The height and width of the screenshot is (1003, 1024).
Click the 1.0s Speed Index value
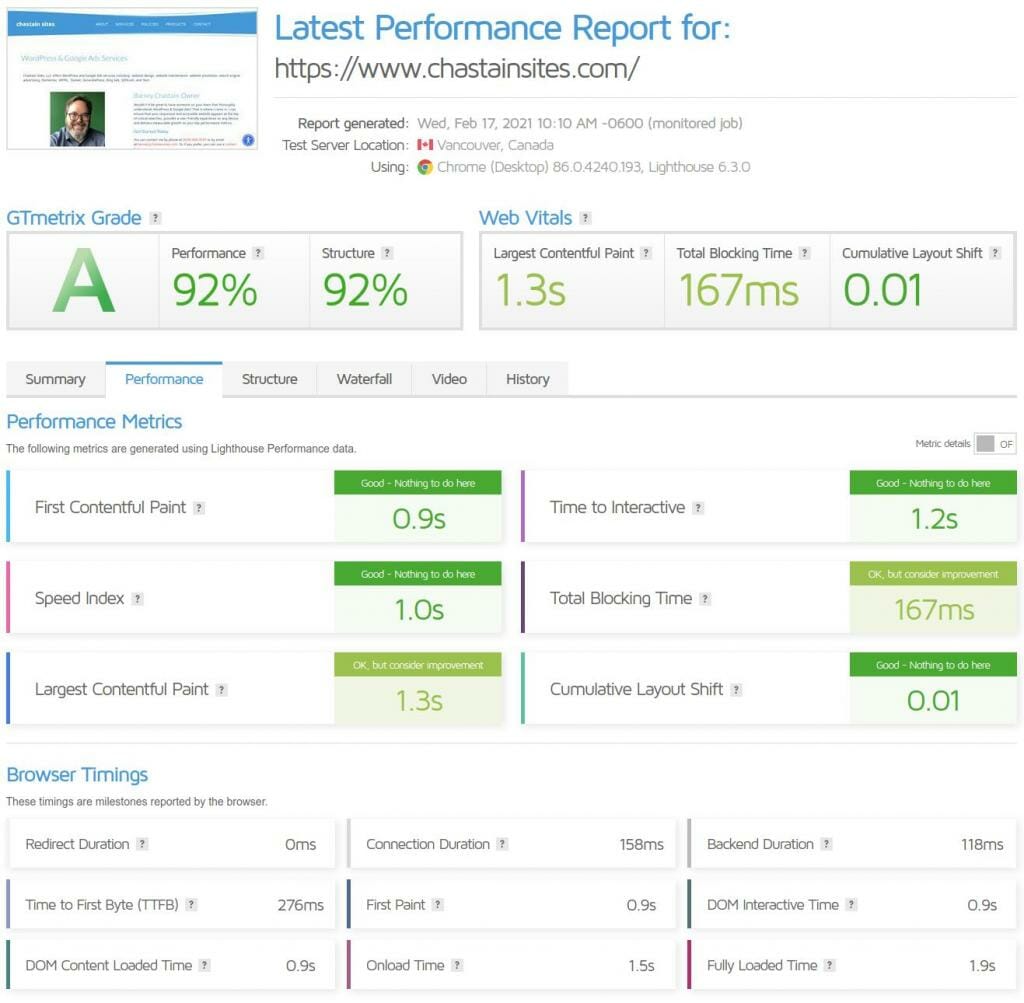(x=419, y=610)
